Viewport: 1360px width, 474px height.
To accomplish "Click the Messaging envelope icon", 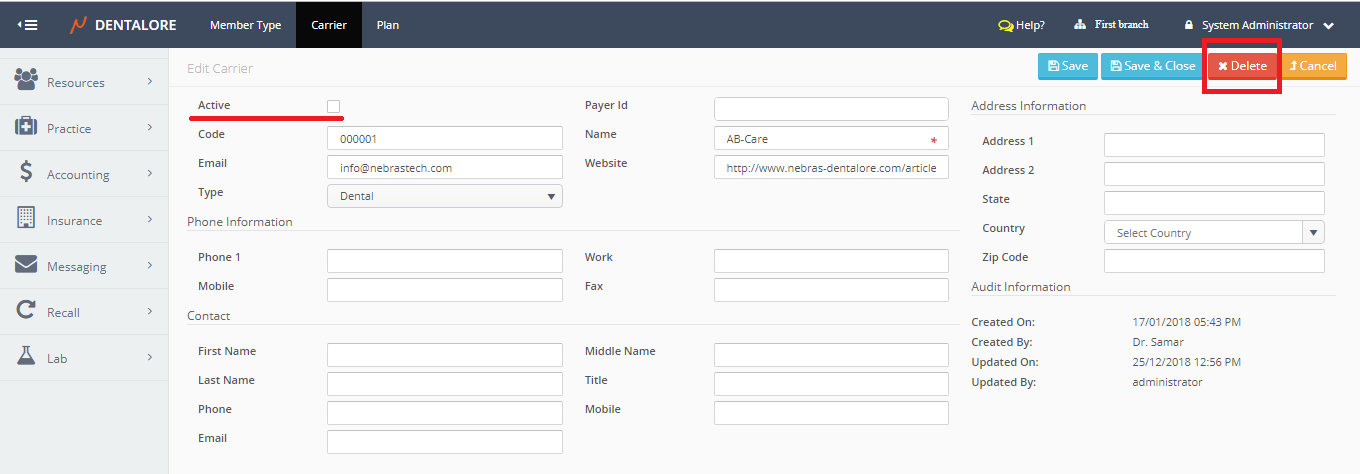I will 27,265.
